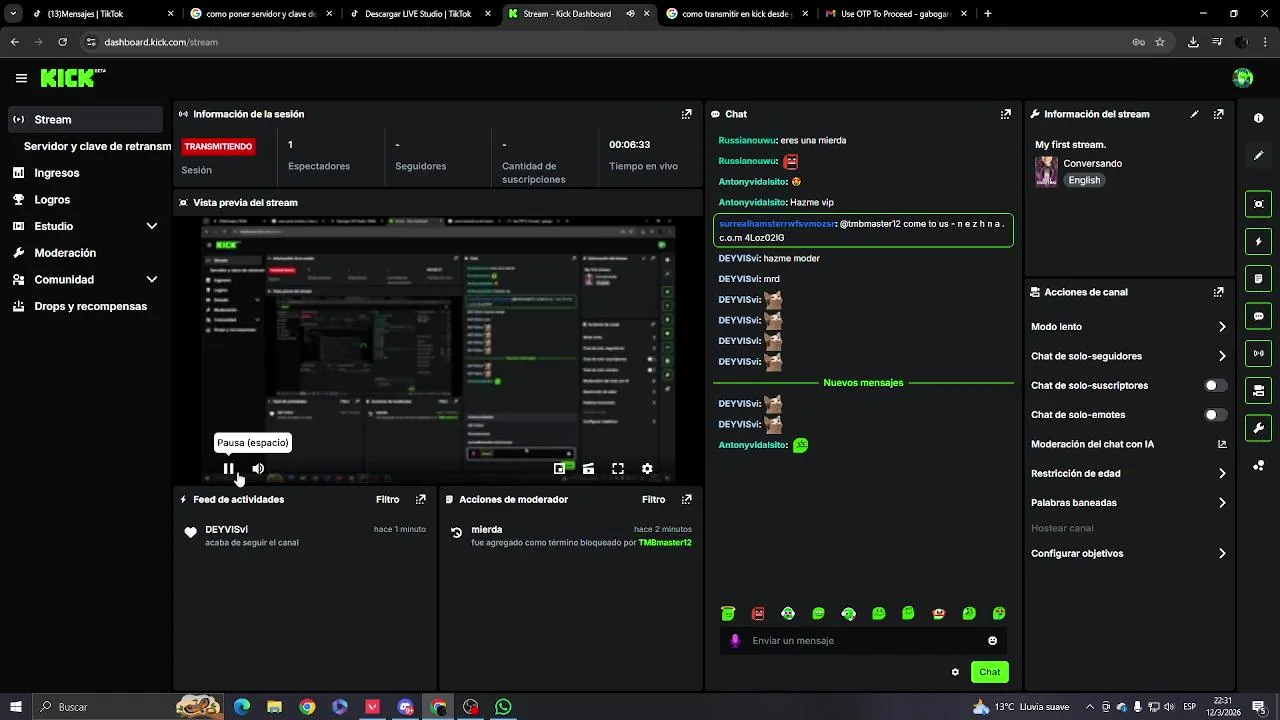This screenshot has width=1280, height=720.
Task: Click the browser address bar URL
Action: click(x=161, y=42)
